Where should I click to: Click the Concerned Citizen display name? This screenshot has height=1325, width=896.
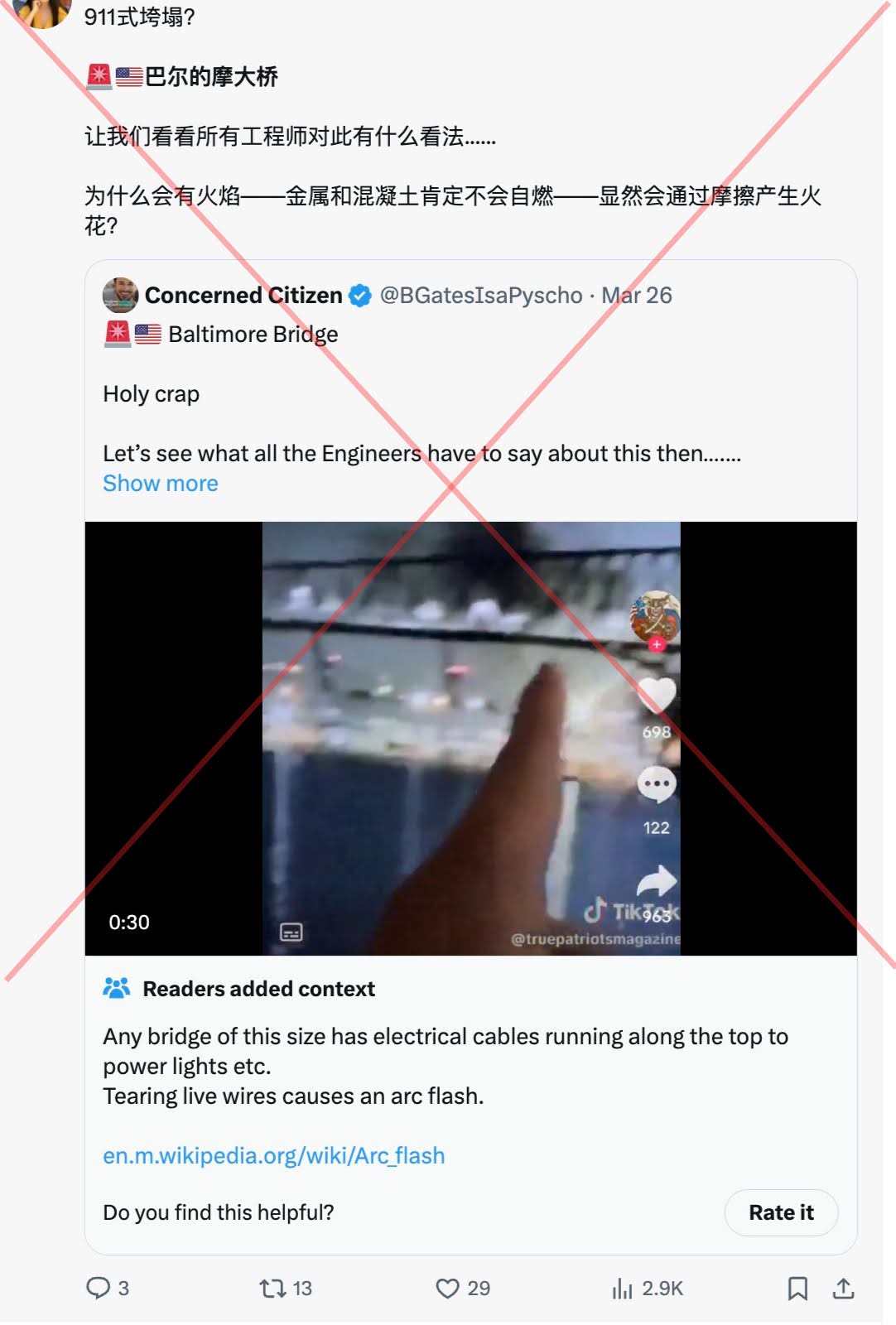pos(243,296)
